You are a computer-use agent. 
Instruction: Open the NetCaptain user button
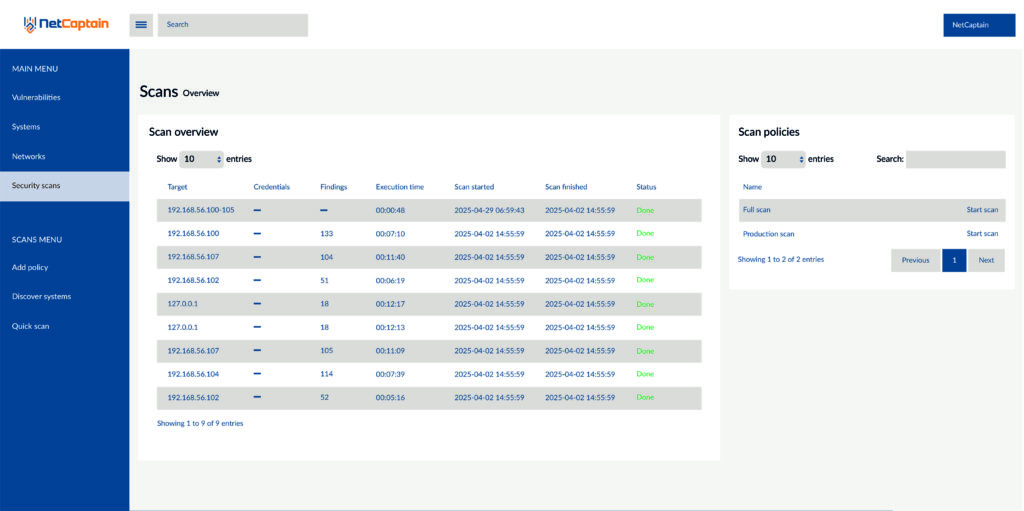pyautogui.click(x=978, y=25)
